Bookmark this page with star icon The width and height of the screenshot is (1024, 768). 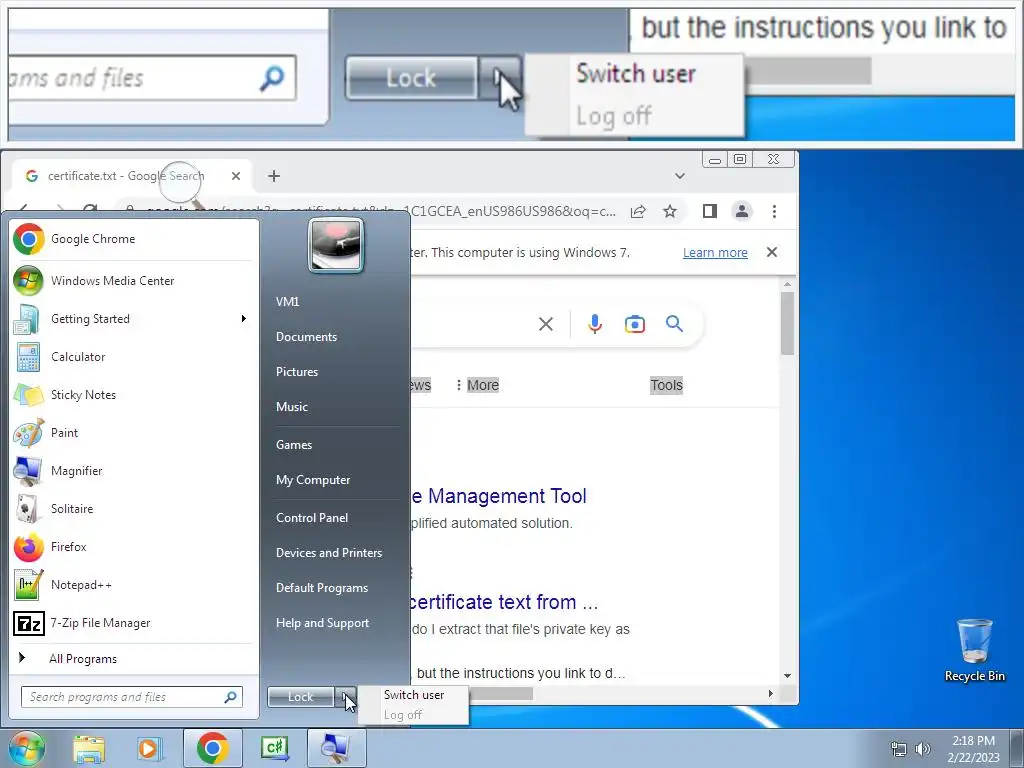(670, 211)
